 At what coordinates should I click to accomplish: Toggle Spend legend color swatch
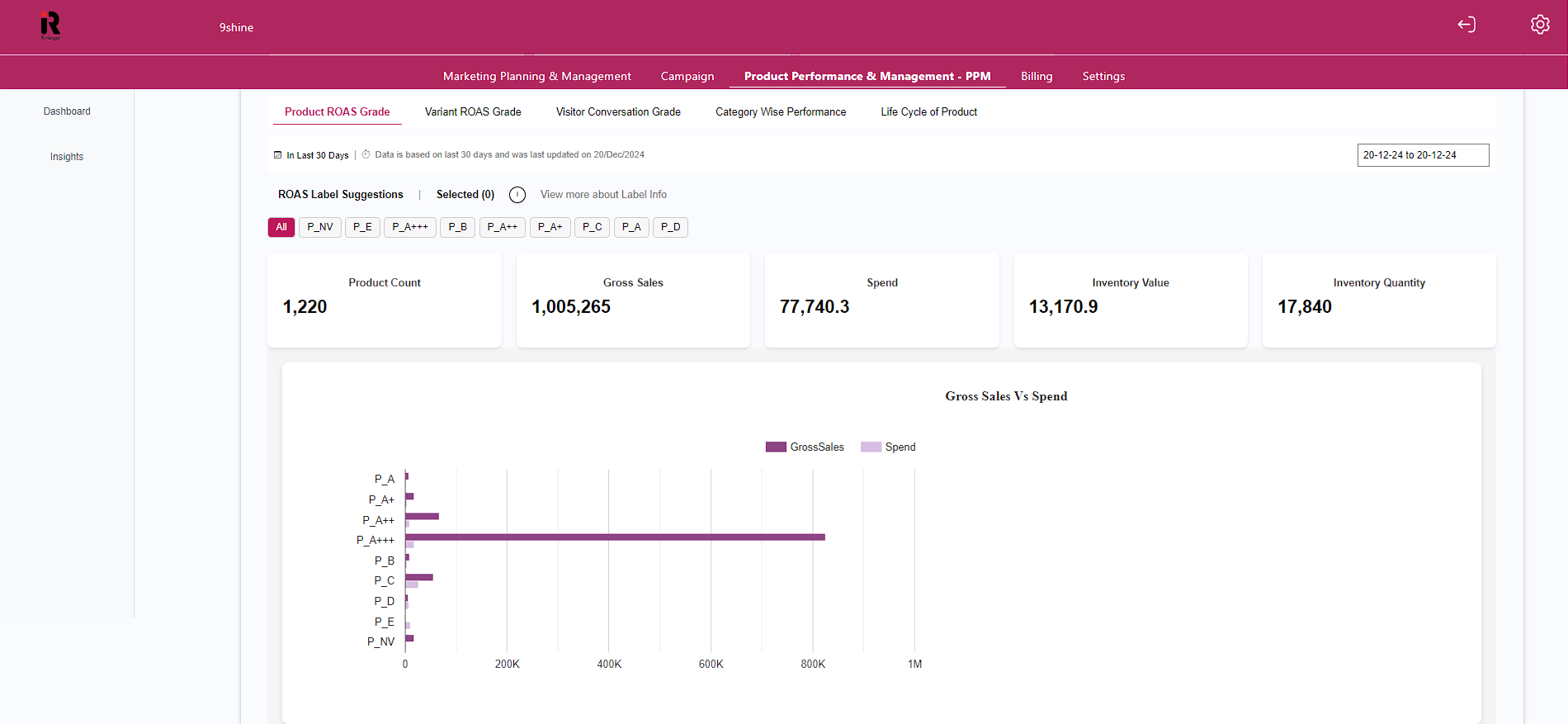tap(871, 447)
